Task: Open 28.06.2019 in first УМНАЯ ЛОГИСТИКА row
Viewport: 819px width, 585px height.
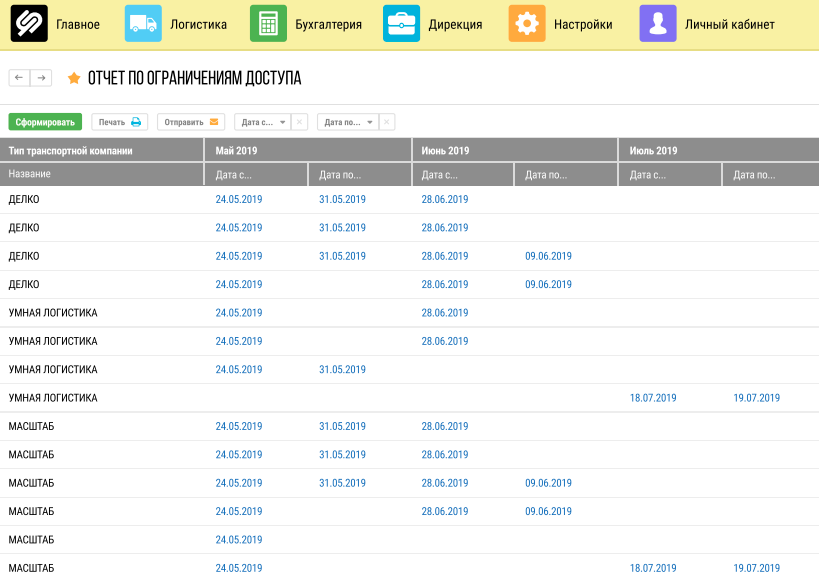Action: click(445, 313)
